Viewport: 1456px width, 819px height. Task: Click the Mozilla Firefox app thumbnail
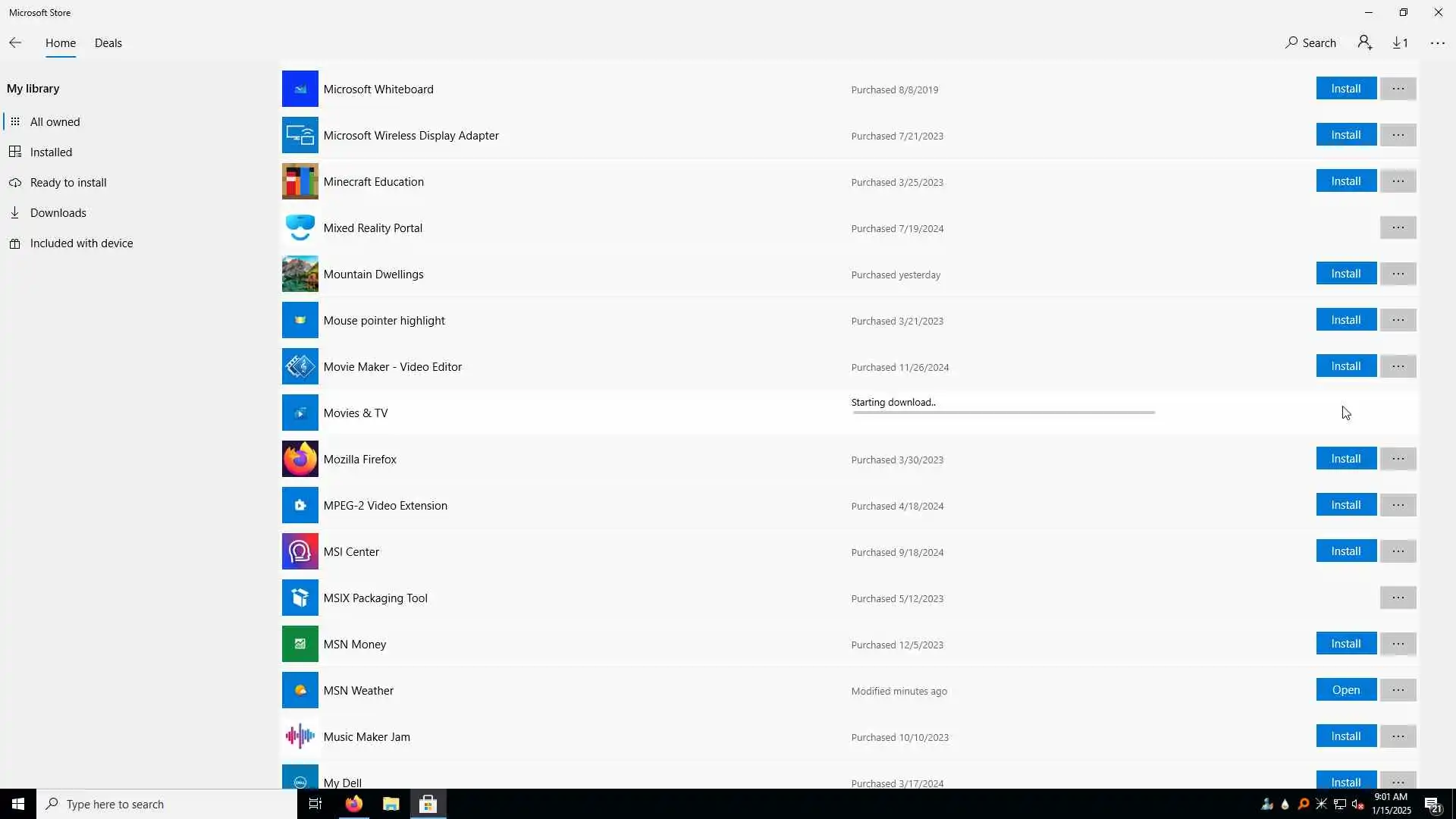click(x=300, y=460)
